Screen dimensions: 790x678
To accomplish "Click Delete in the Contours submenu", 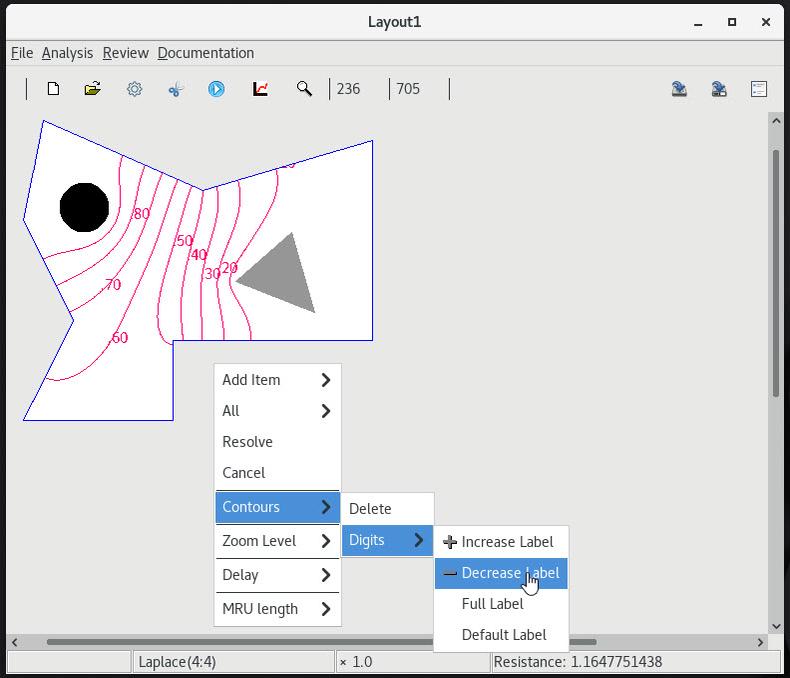I will [x=370, y=509].
